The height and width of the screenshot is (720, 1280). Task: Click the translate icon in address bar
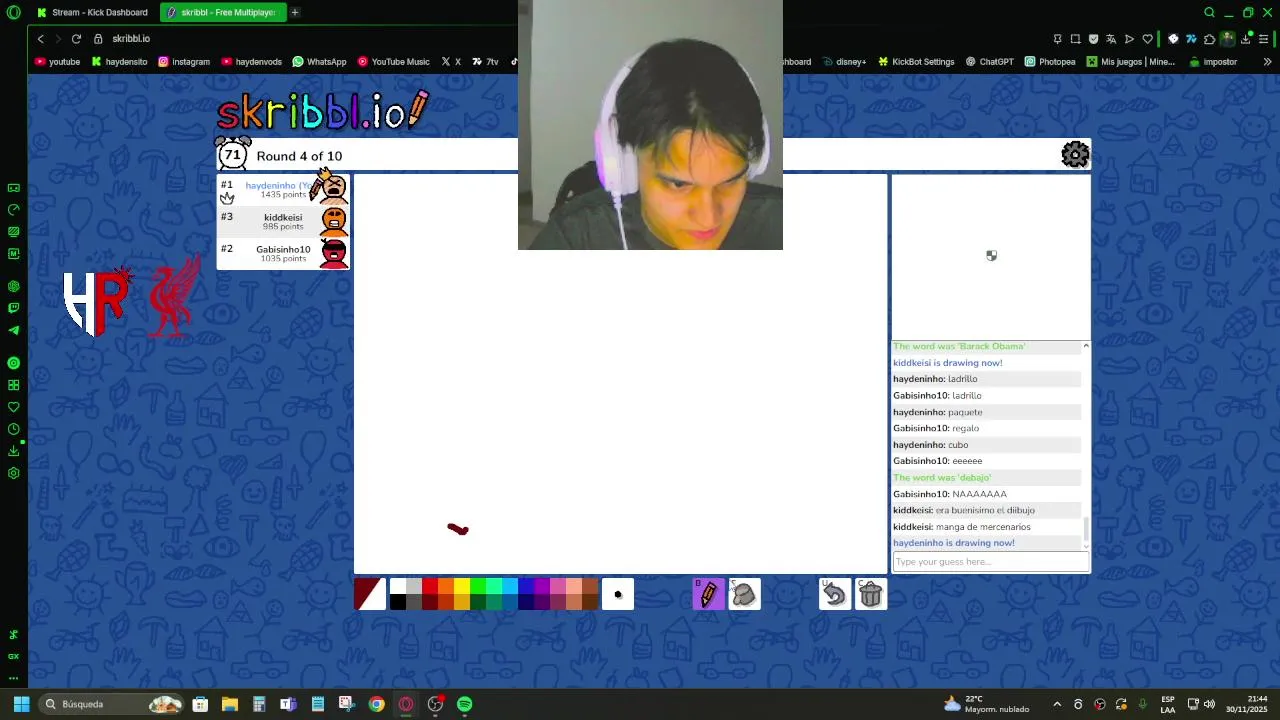click(x=1111, y=39)
